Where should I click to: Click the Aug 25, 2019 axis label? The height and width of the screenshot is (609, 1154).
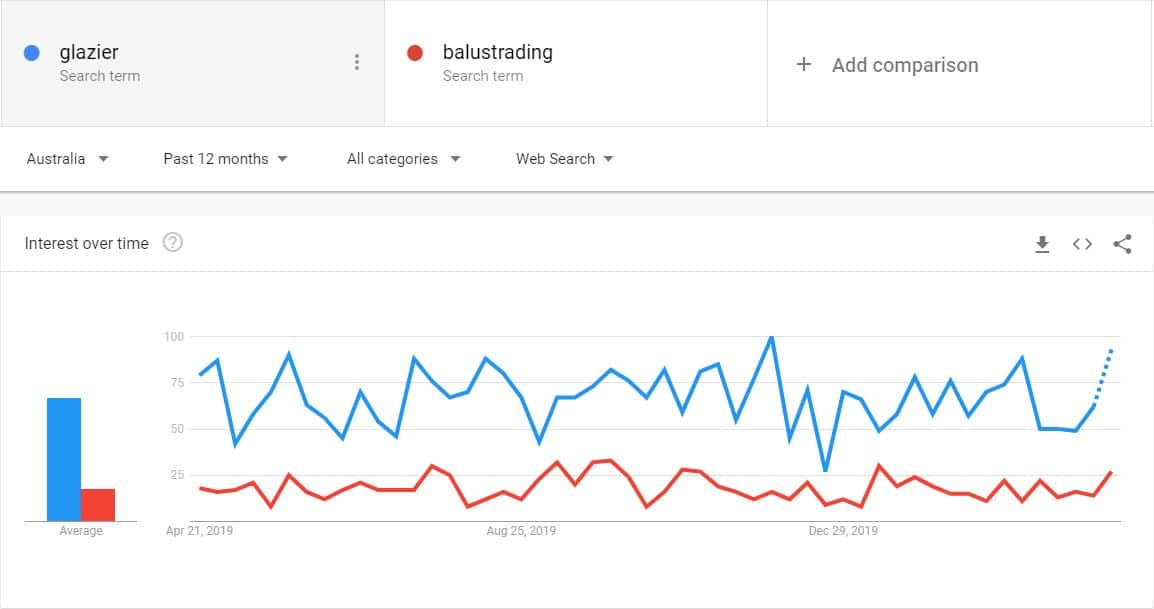(x=520, y=531)
